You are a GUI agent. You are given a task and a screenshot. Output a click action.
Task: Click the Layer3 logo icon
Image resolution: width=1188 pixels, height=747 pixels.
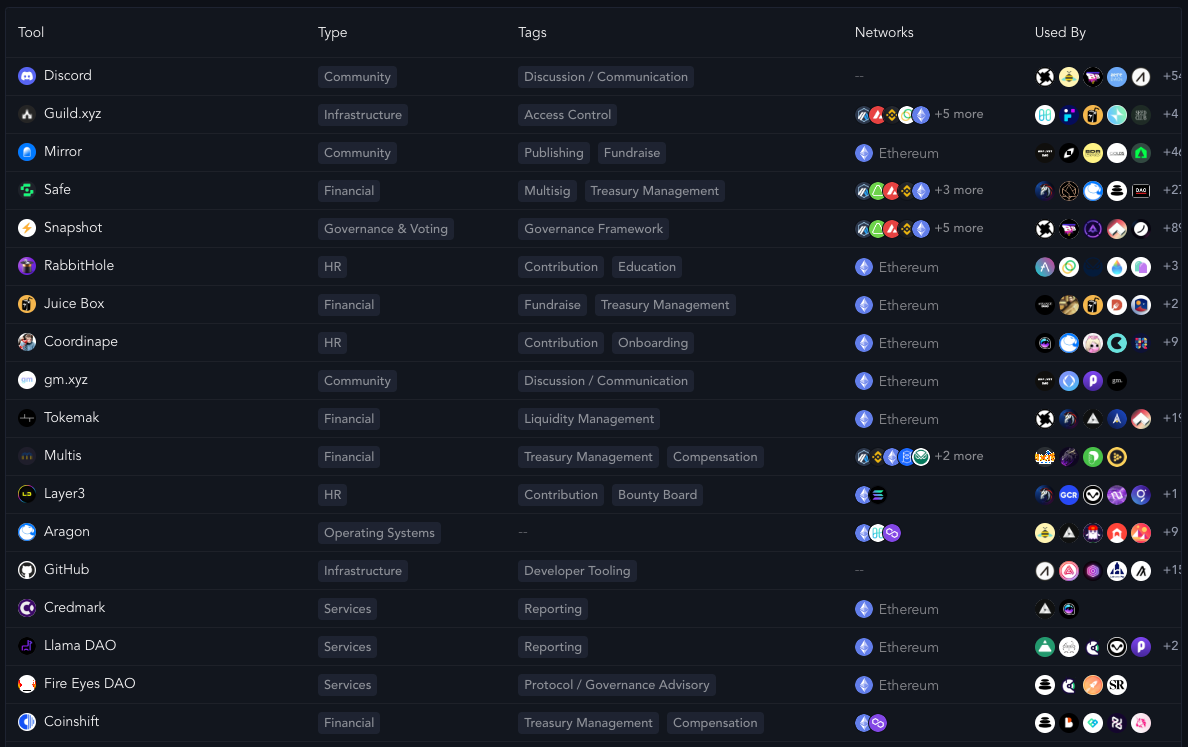(27, 494)
